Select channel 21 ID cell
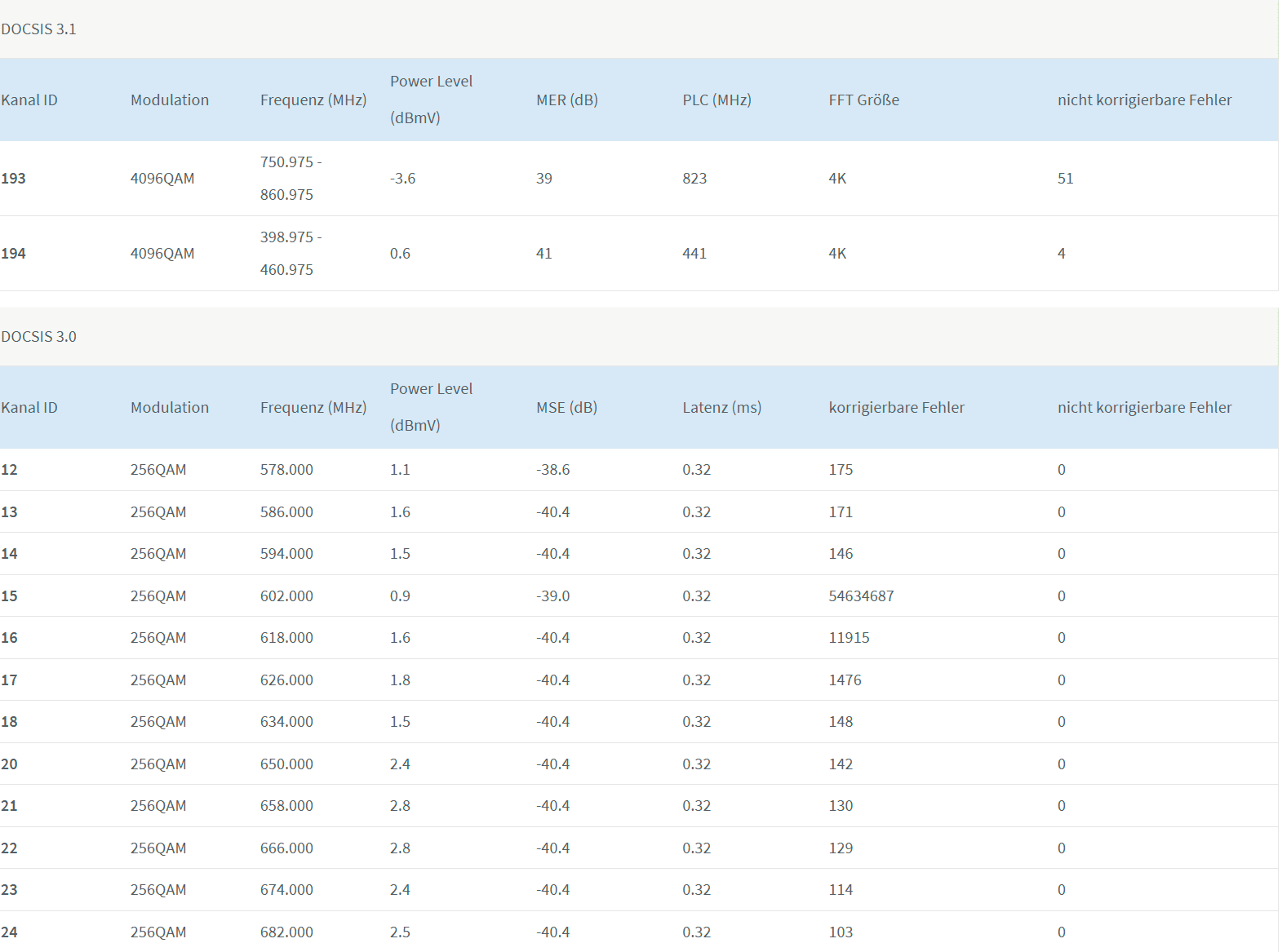 point(9,806)
